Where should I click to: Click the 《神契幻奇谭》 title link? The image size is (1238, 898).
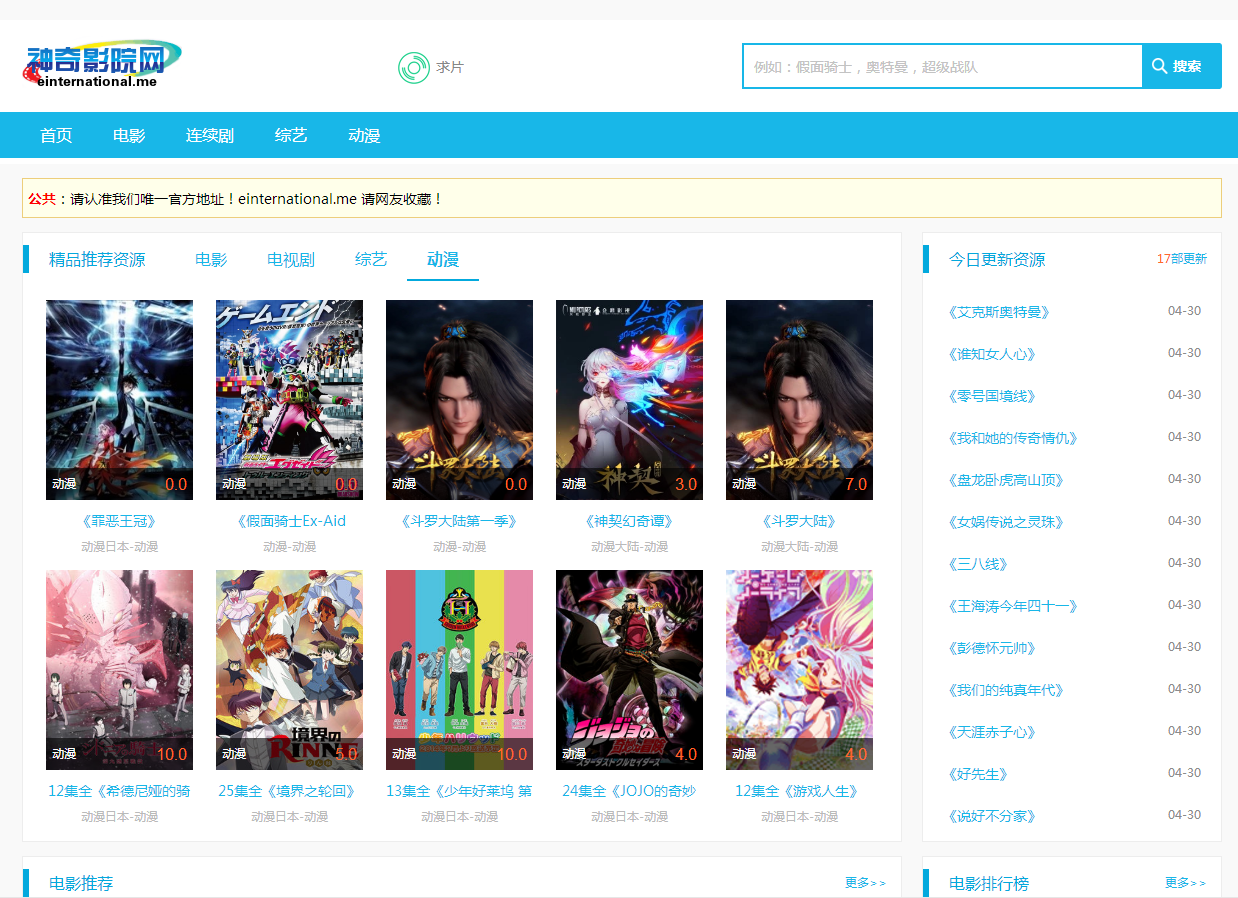[629, 521]
